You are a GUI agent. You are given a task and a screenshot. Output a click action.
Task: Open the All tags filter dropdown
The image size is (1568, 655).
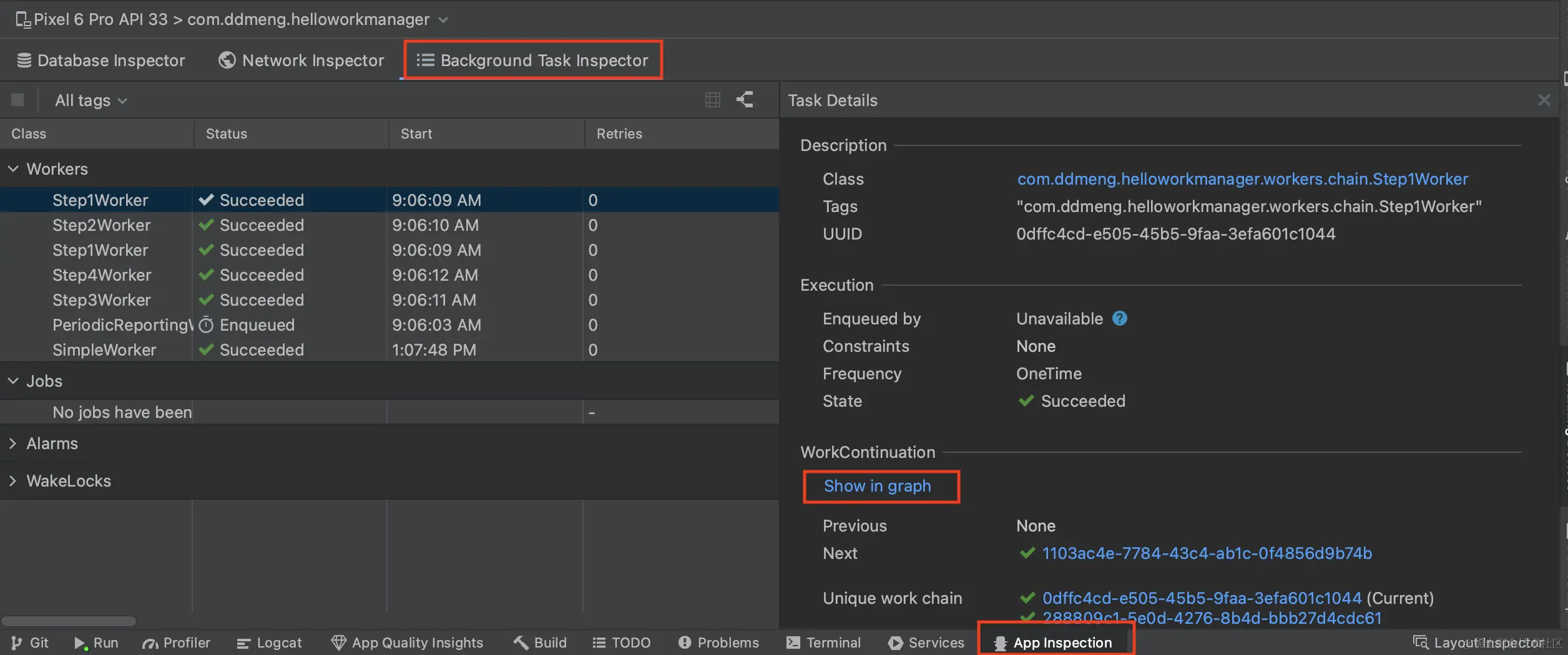point(91,100)
